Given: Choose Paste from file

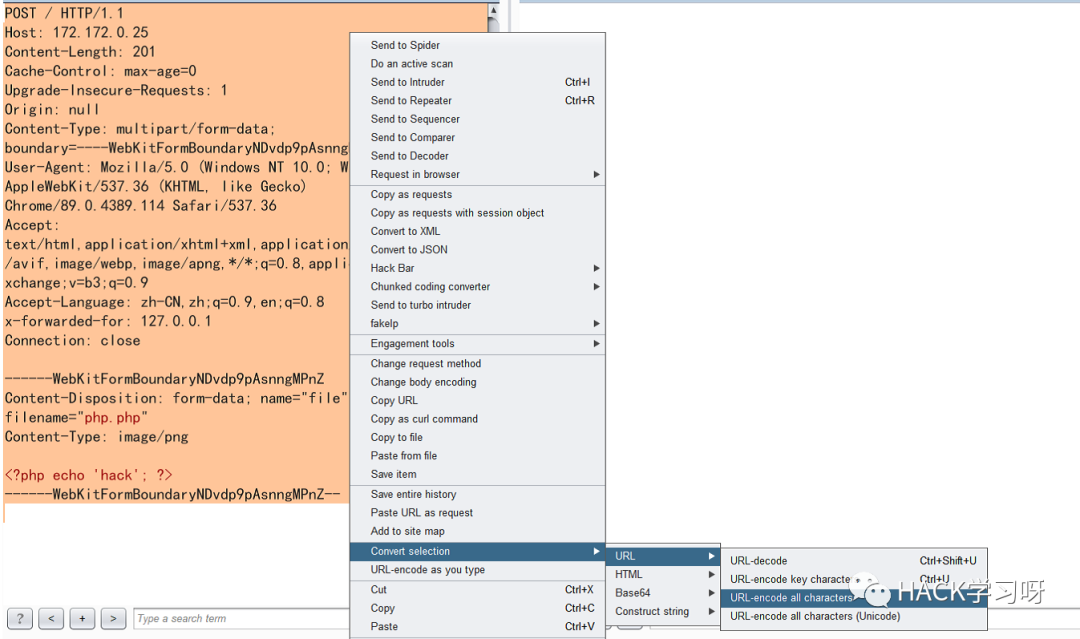Looking at the screenshot, I should (x=477, y=456).
